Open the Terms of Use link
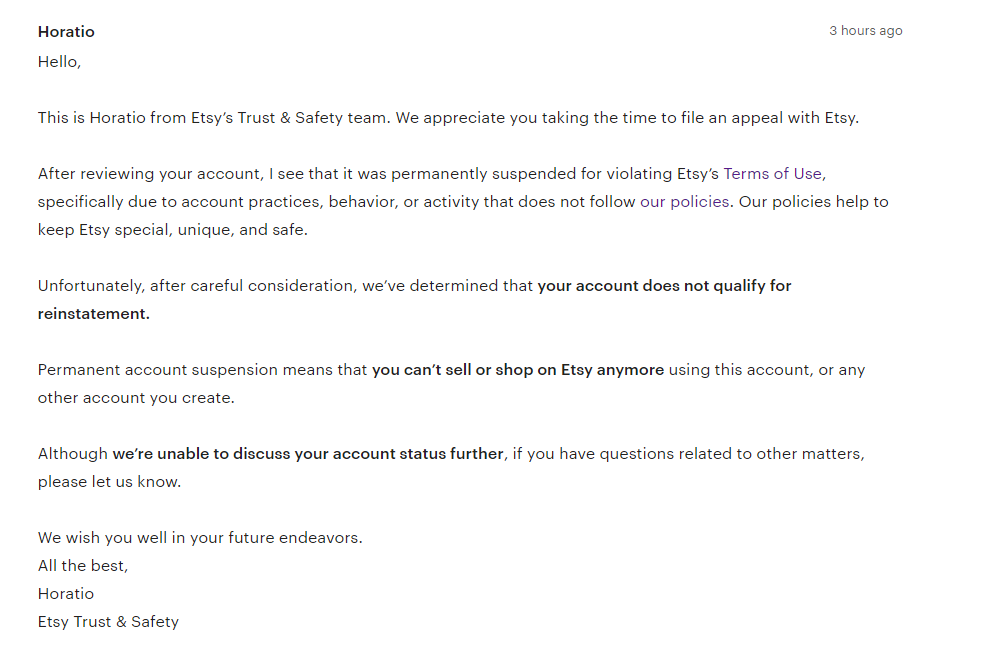The image size is (997, 658). 773,174
